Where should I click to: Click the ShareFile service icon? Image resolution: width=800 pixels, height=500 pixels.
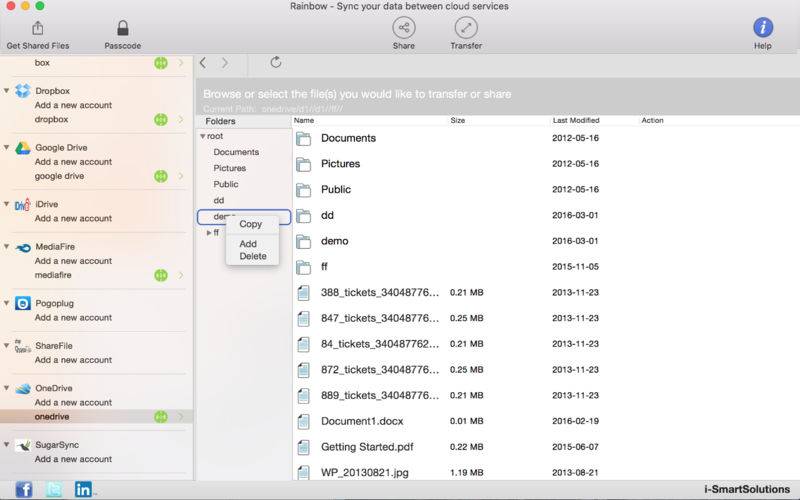[22, 346]
